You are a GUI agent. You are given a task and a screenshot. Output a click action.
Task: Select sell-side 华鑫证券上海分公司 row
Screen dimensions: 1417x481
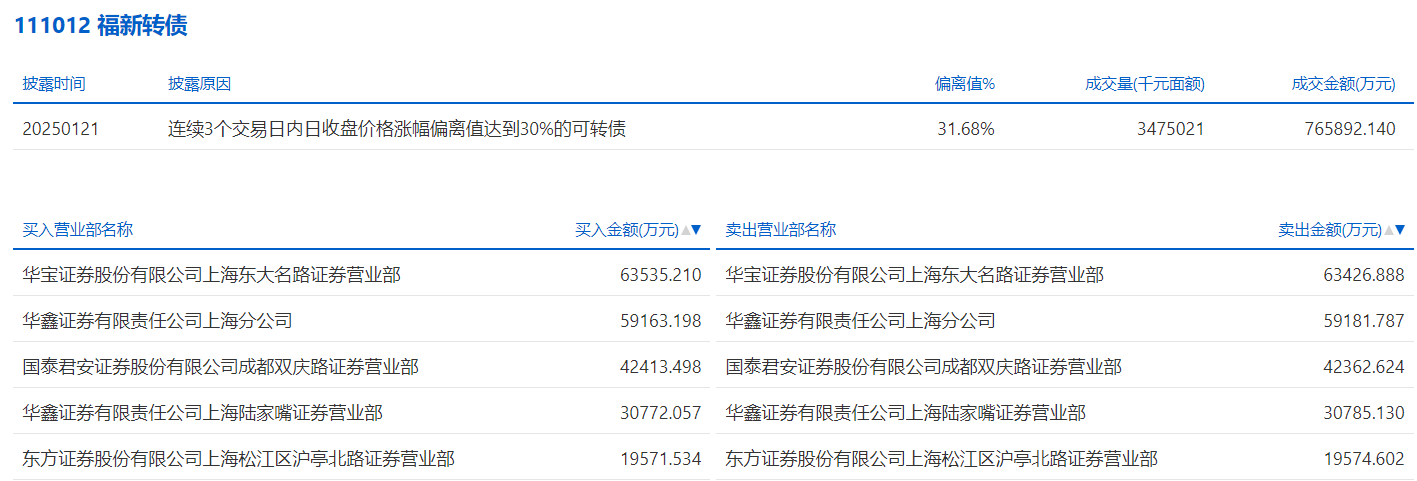[x=1065, y=320]
